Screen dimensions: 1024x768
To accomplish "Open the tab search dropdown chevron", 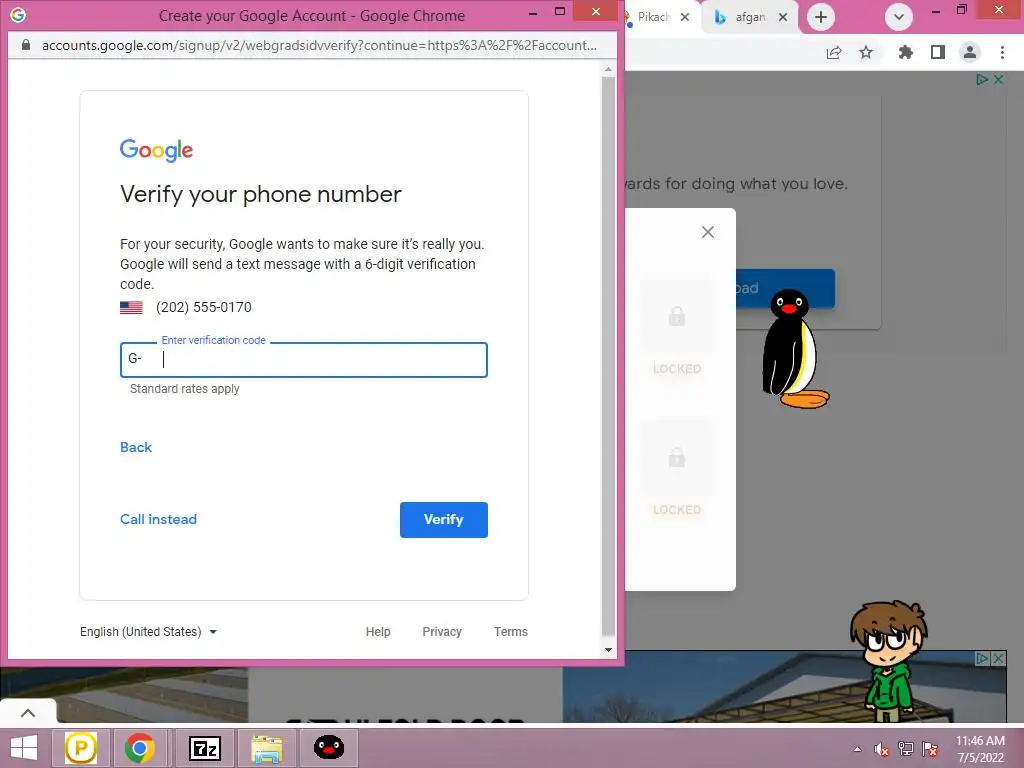I will click(x=899, y=17).
